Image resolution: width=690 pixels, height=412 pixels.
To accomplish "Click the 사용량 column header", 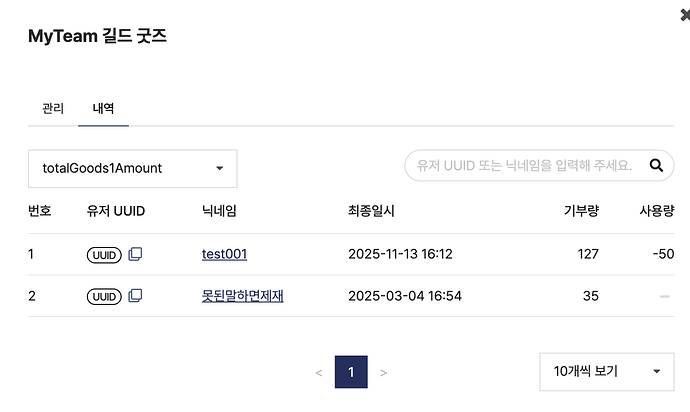I will click(657, 211).
